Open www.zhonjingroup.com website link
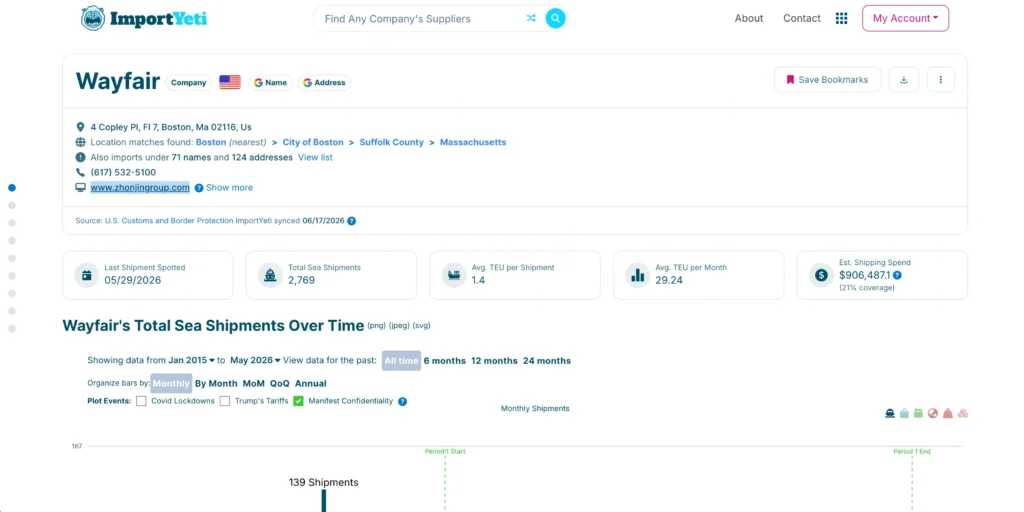Image resolution: width=1024 pixels, height=512 pixels. tap(140, 187)
